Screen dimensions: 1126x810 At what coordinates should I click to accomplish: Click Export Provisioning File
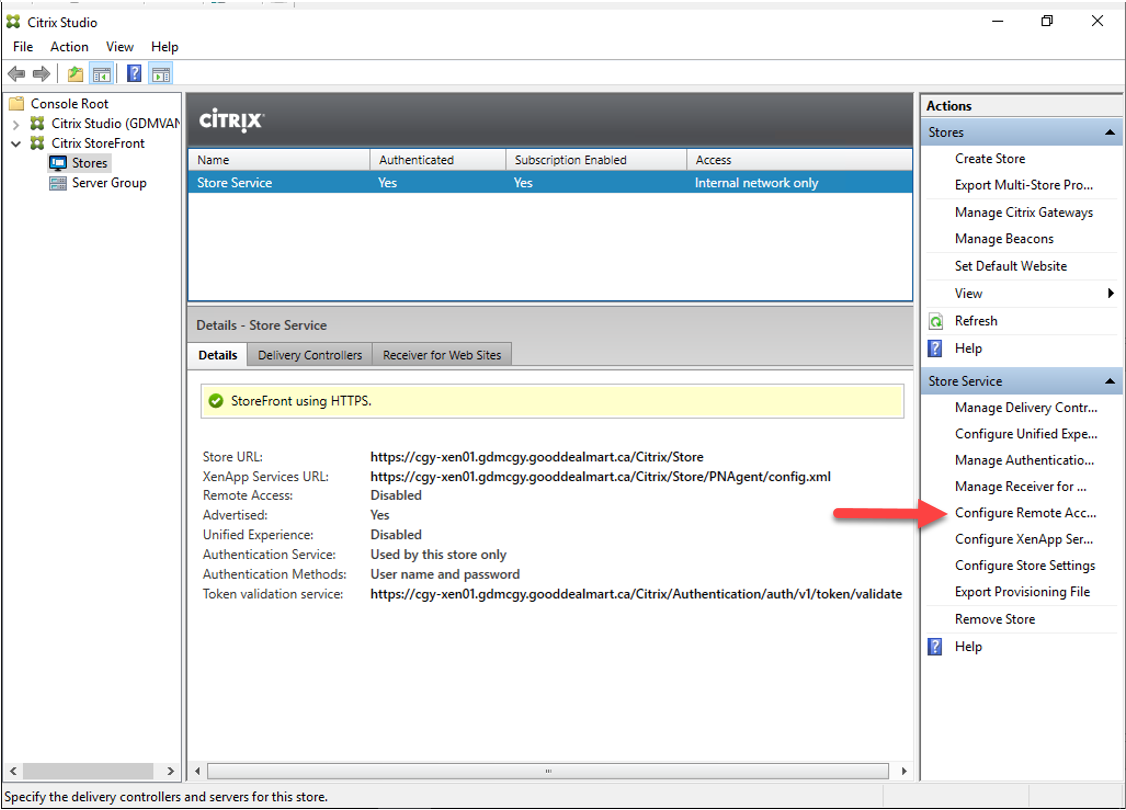click(x=1022, y=592)
